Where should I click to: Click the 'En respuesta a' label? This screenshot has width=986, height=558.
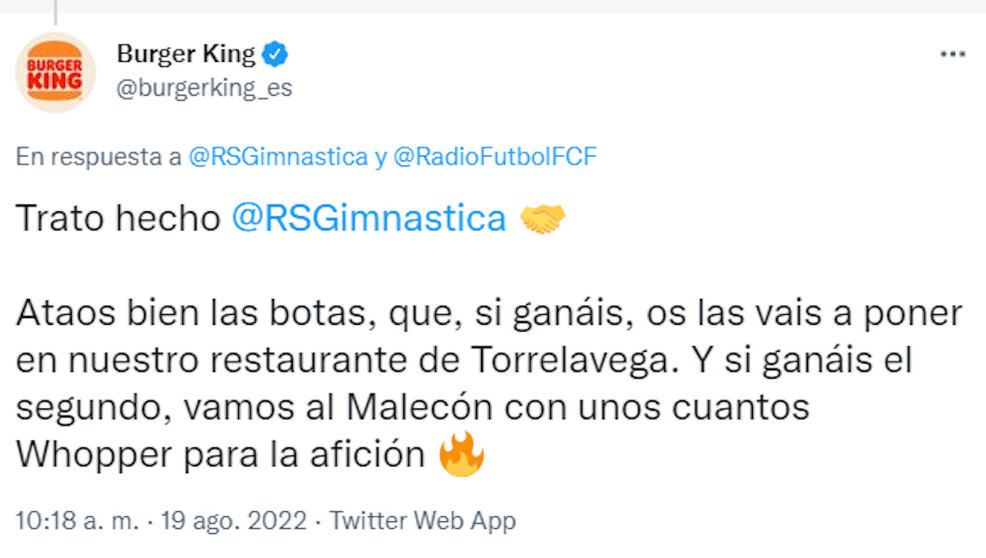98,157
